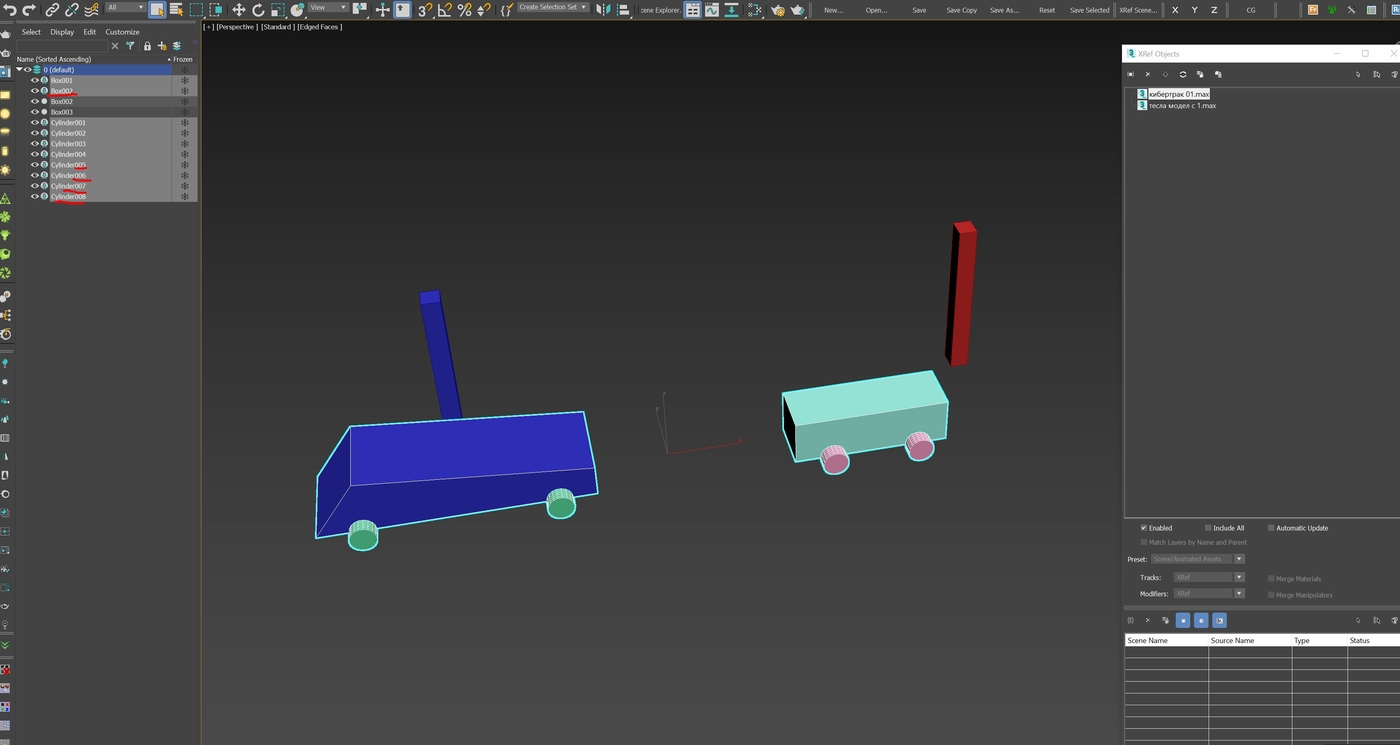Click the XRef Scene... button
This screenshot has height=745, width=1400.
[1138, 10]
